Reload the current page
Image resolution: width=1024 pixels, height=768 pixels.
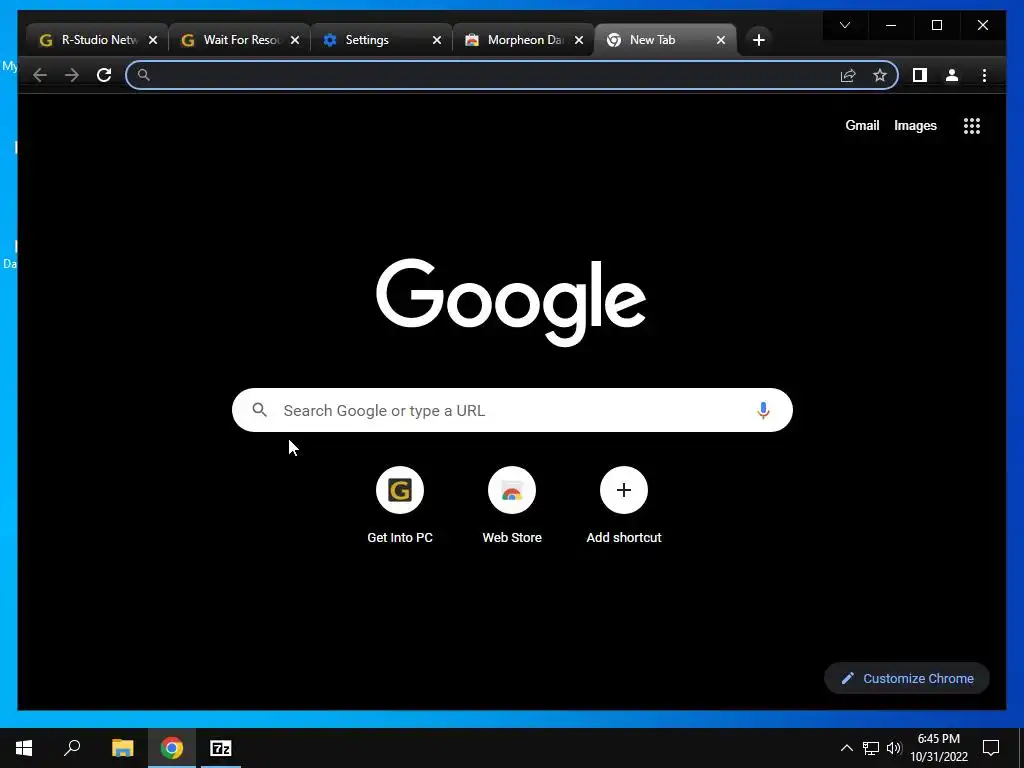coord(104,75)
